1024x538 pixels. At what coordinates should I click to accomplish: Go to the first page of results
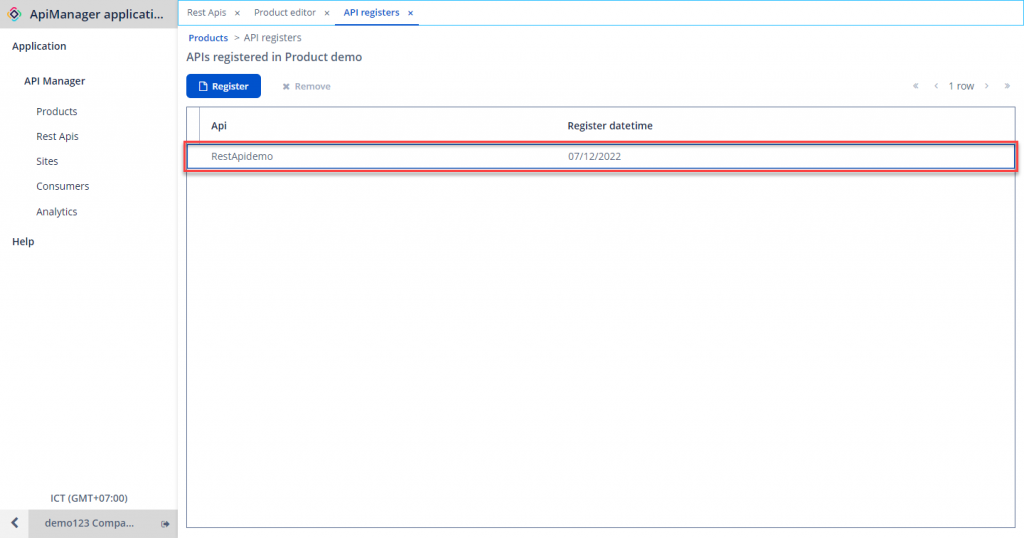tap(915, 86)
